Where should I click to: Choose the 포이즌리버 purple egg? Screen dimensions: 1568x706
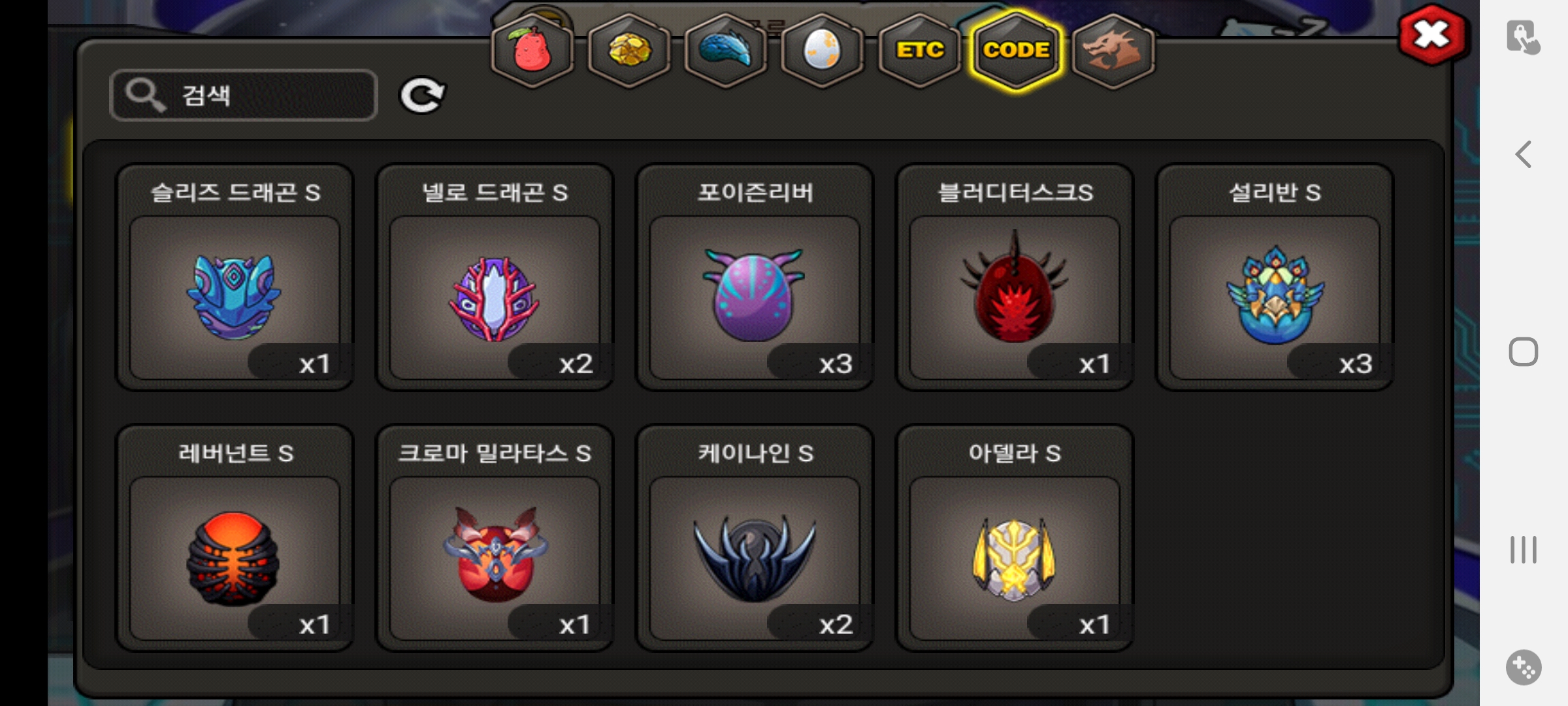(x=755, y=277)
